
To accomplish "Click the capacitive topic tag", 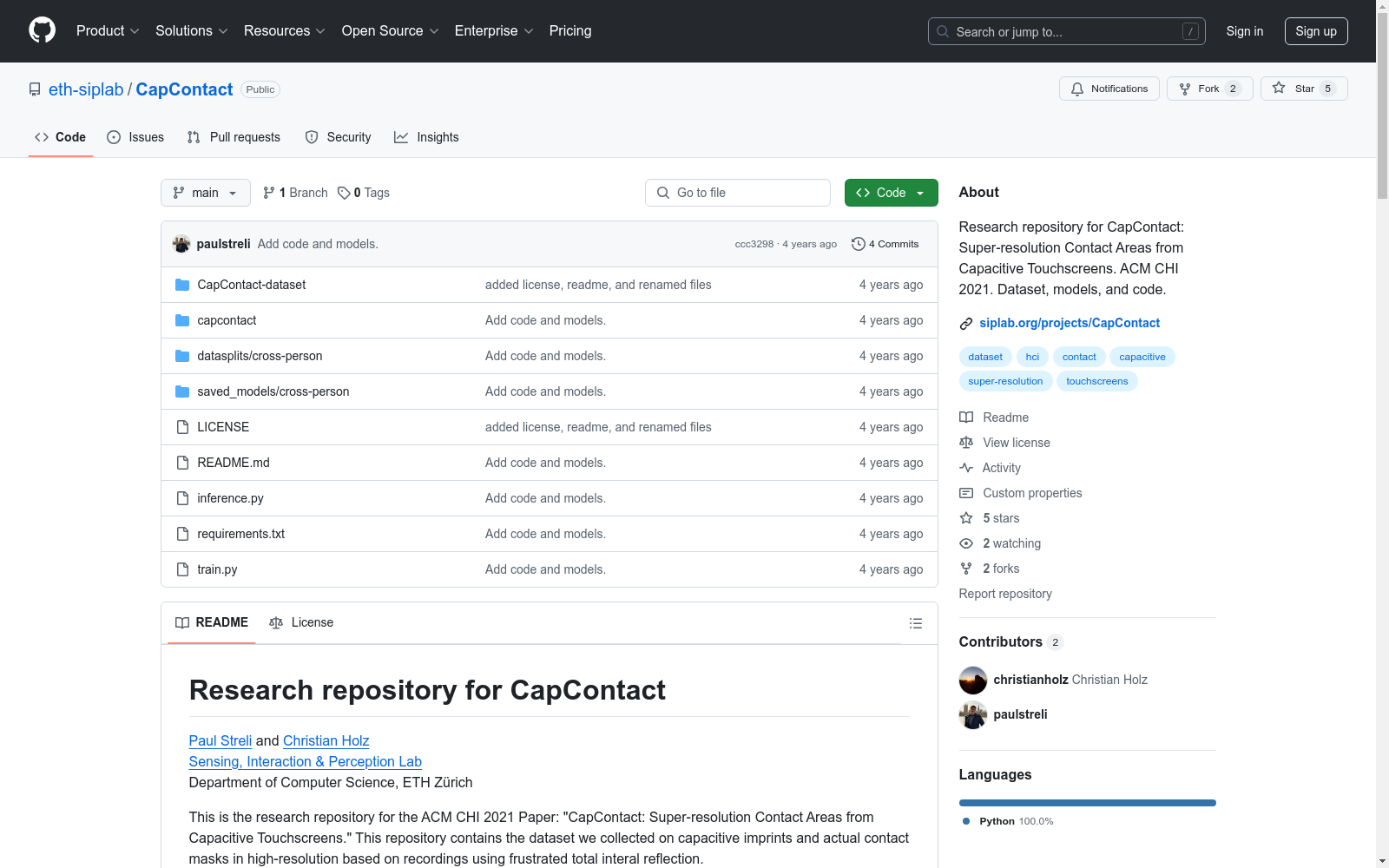I will [1142, 357].
